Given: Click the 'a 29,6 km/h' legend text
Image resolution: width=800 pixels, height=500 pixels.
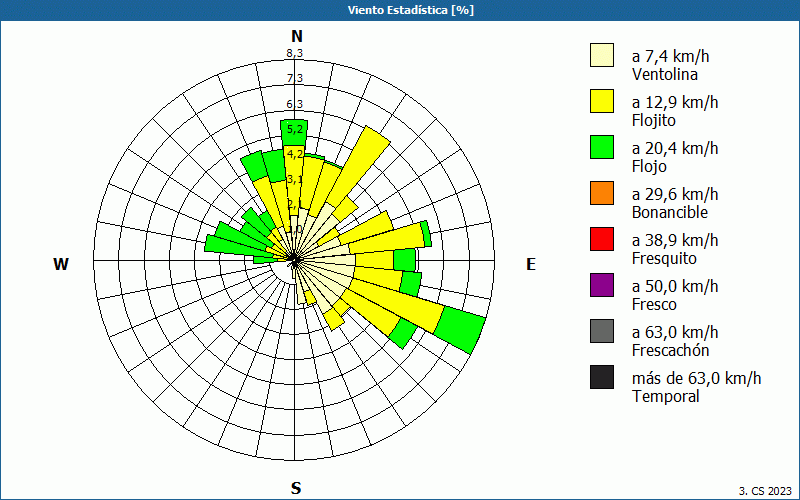Looking at the screenshot, I should (x=675, y=194).
